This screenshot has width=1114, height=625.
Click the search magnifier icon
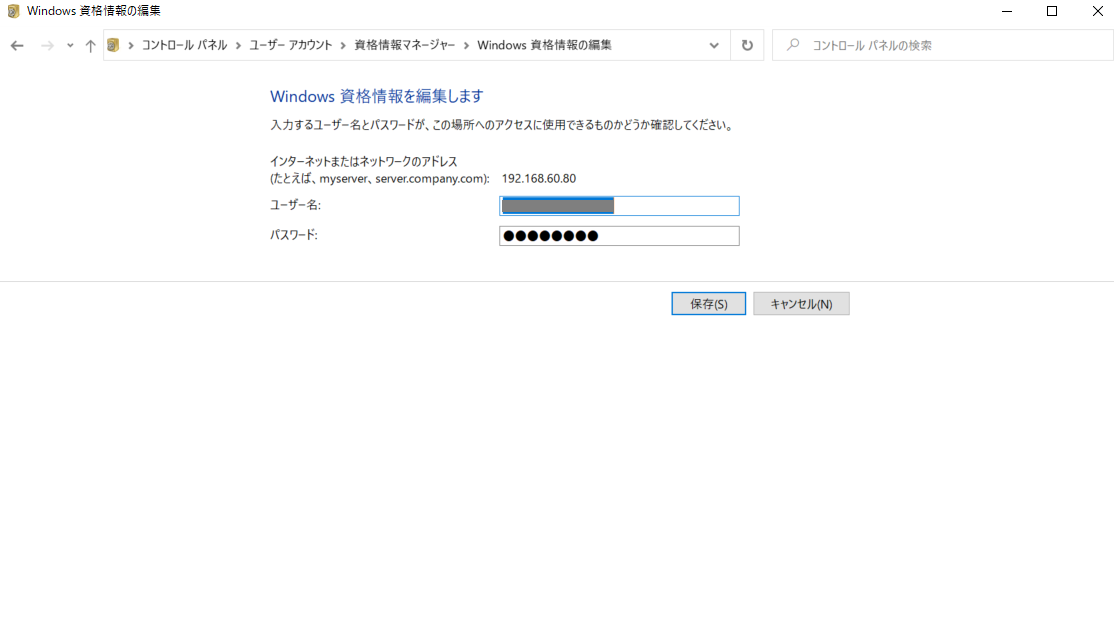click(793, 45)
